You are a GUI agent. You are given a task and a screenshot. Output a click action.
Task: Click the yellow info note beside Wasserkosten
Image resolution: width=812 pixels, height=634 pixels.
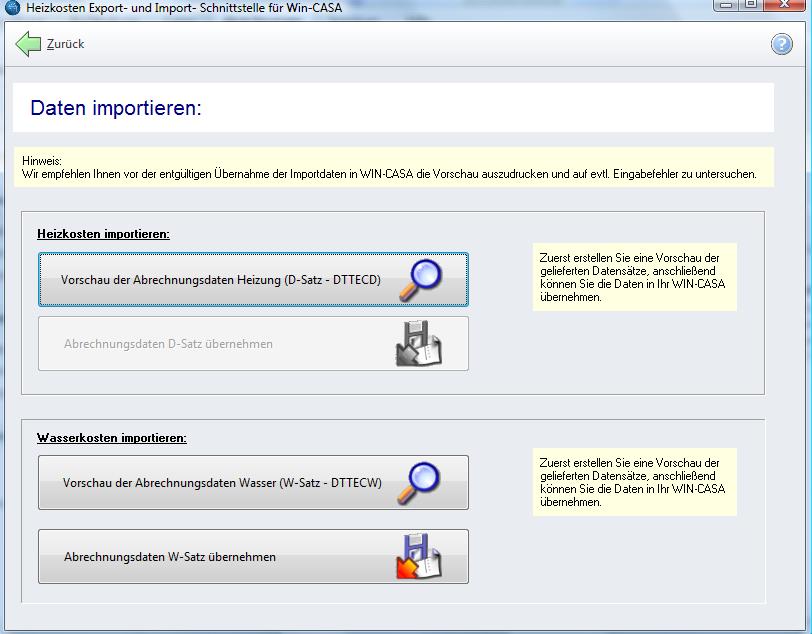pos(634,482)
